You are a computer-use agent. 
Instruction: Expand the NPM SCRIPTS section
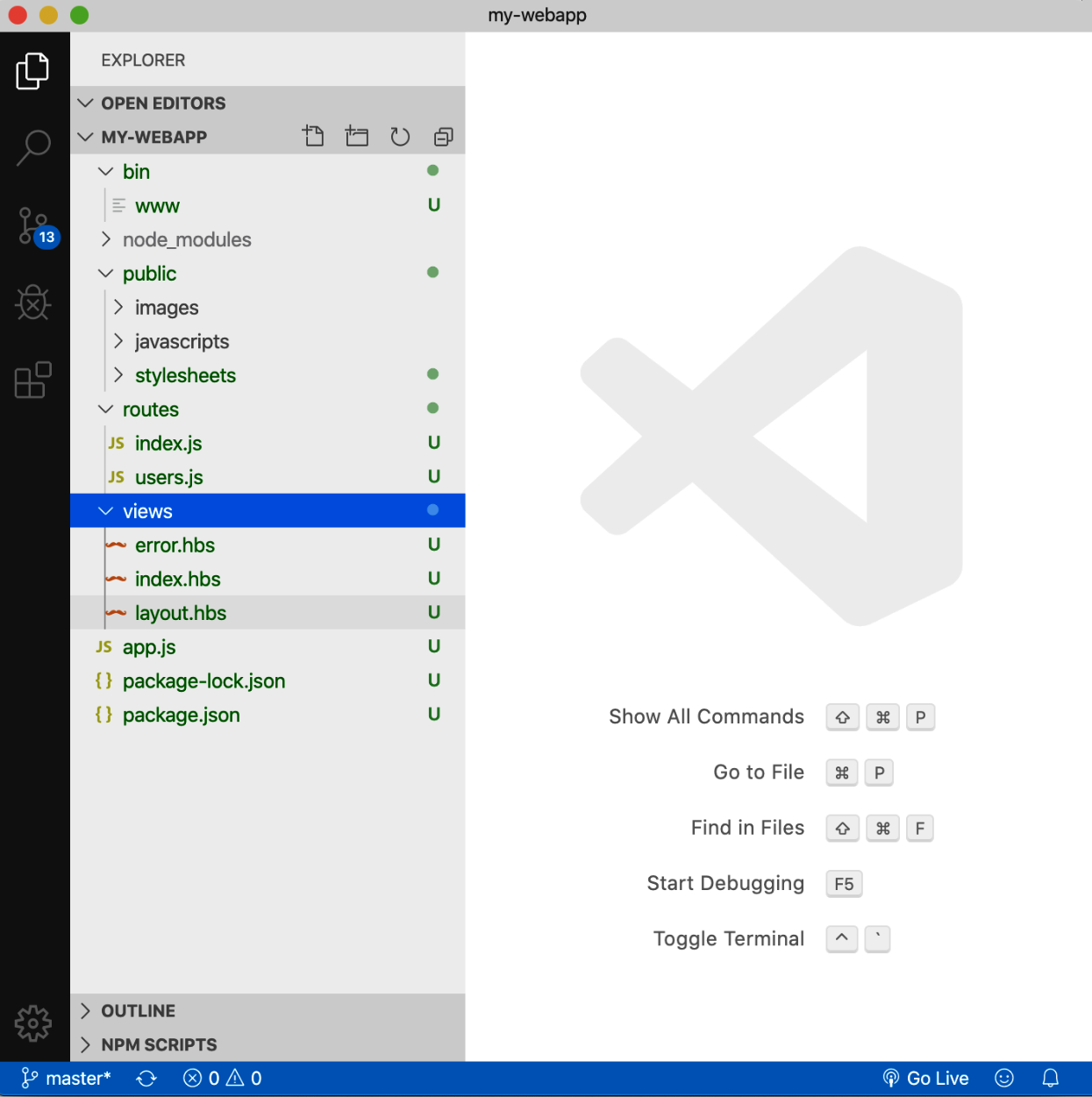click(158, 1045)
